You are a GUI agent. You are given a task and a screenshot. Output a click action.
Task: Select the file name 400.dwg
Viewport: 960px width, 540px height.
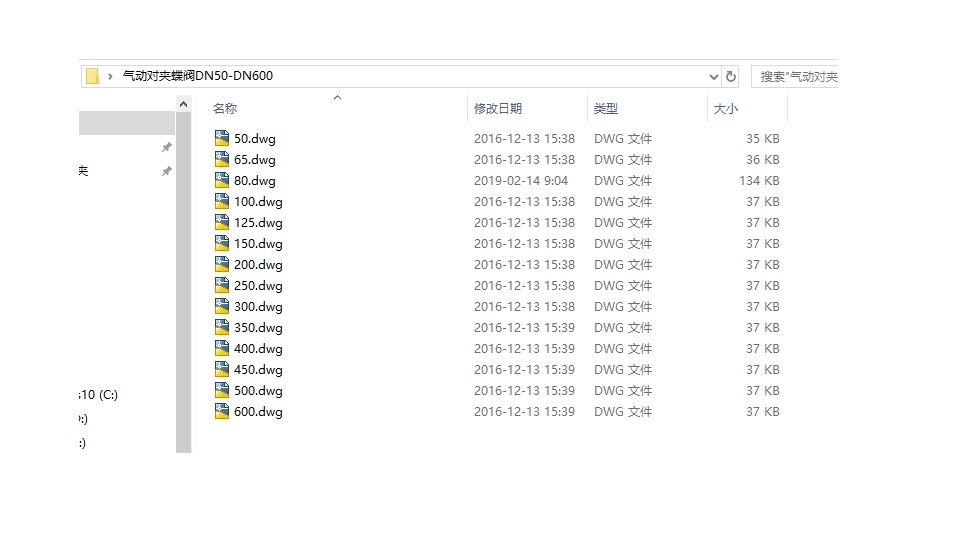coord(258,349)
